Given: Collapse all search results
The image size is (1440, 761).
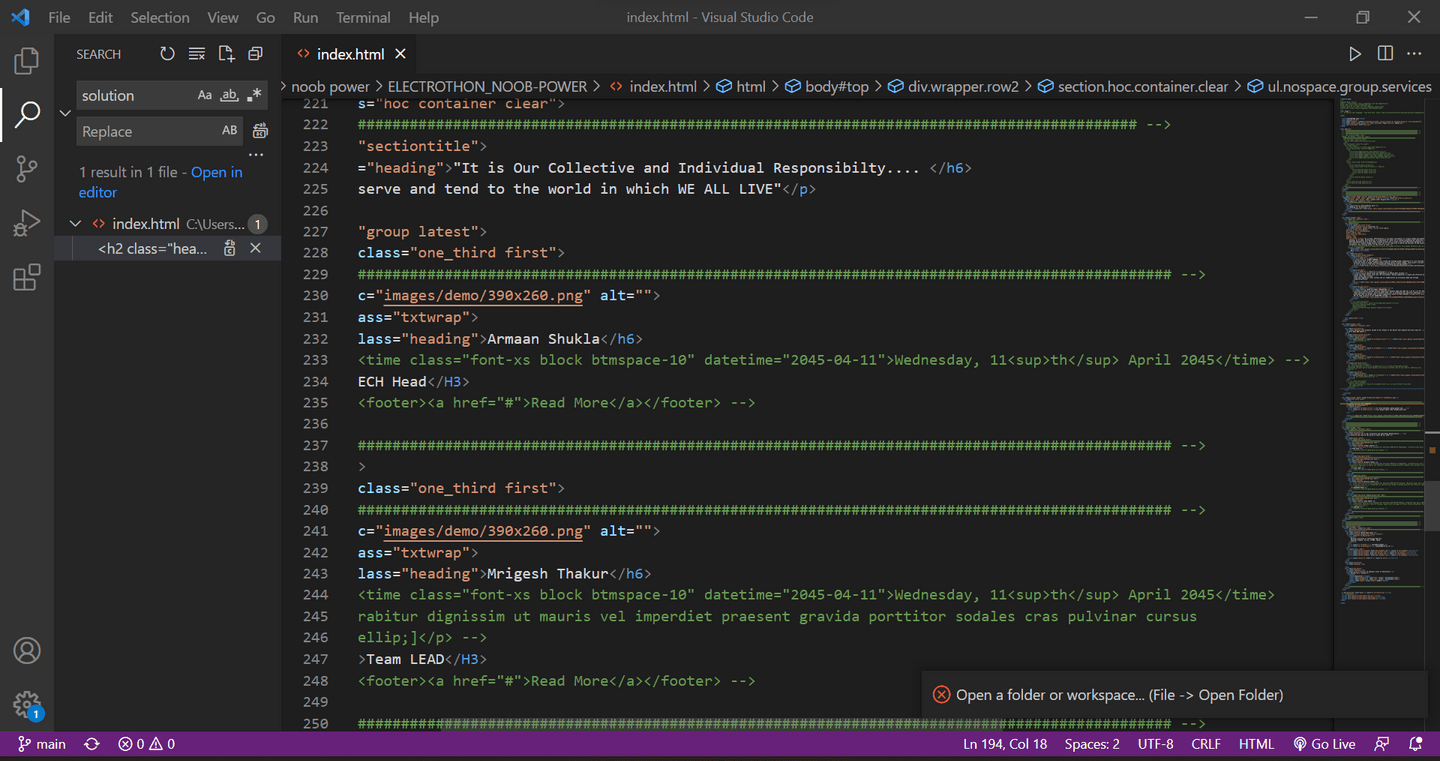Looking at the screenshot, I should [x=256, y=54].
